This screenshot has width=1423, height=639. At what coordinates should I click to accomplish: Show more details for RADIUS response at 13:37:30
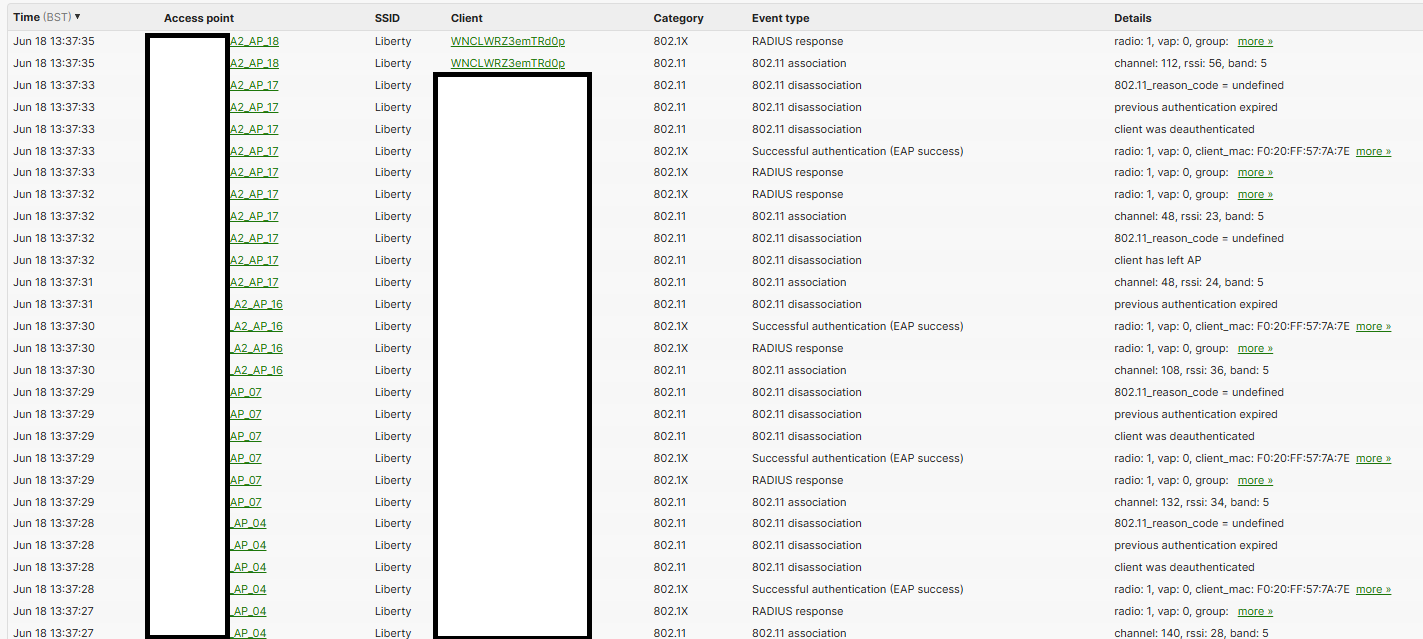(x=1255, y=348)
